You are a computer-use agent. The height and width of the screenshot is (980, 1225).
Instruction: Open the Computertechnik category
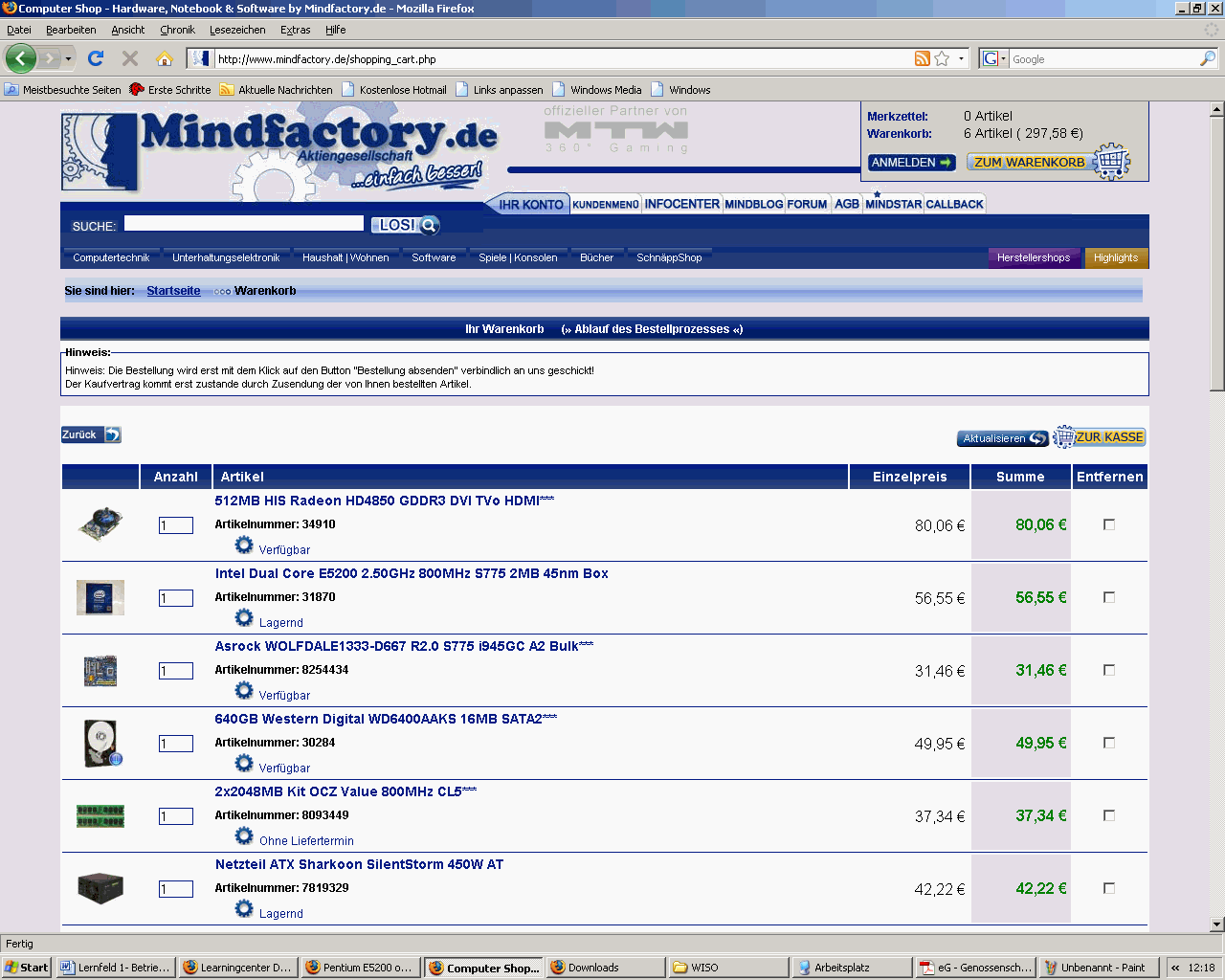coord(111,257)
